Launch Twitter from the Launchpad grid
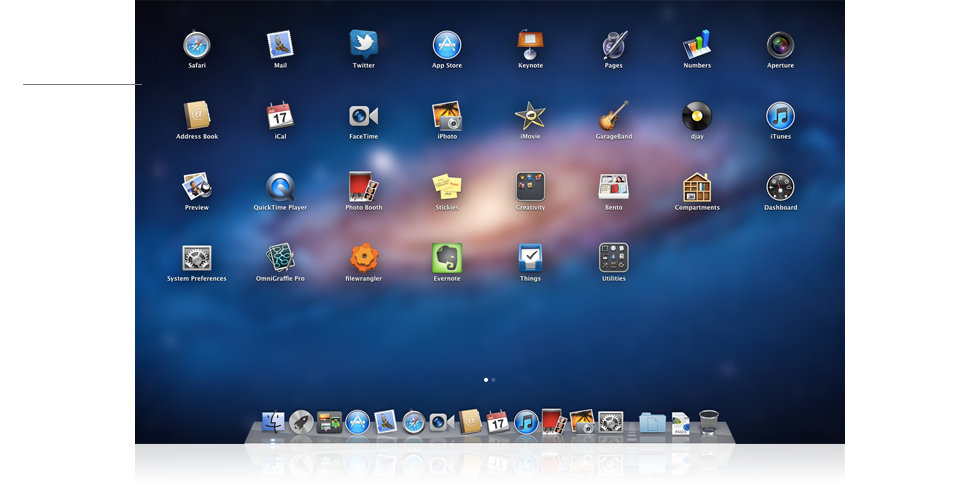Image resolution: width=980 pixels, height=485 pixels. pyautogui.click(x=363, y=45)
